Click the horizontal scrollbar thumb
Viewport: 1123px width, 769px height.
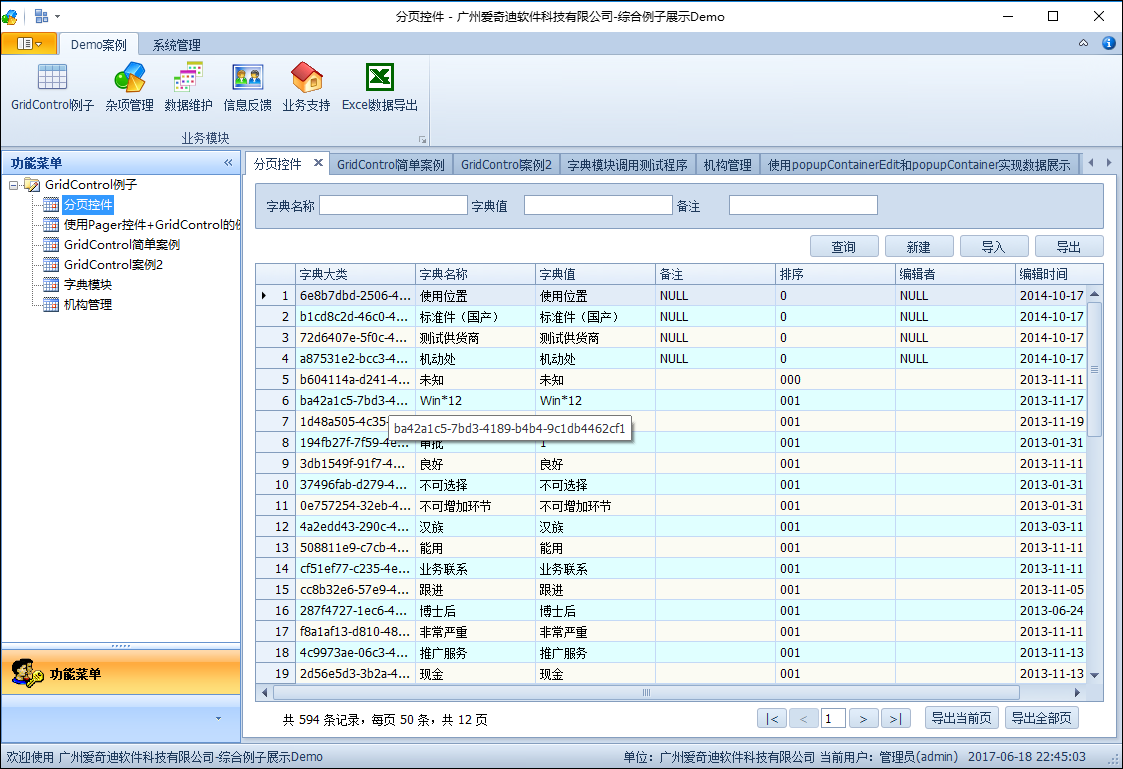click(x=646, y=692)
